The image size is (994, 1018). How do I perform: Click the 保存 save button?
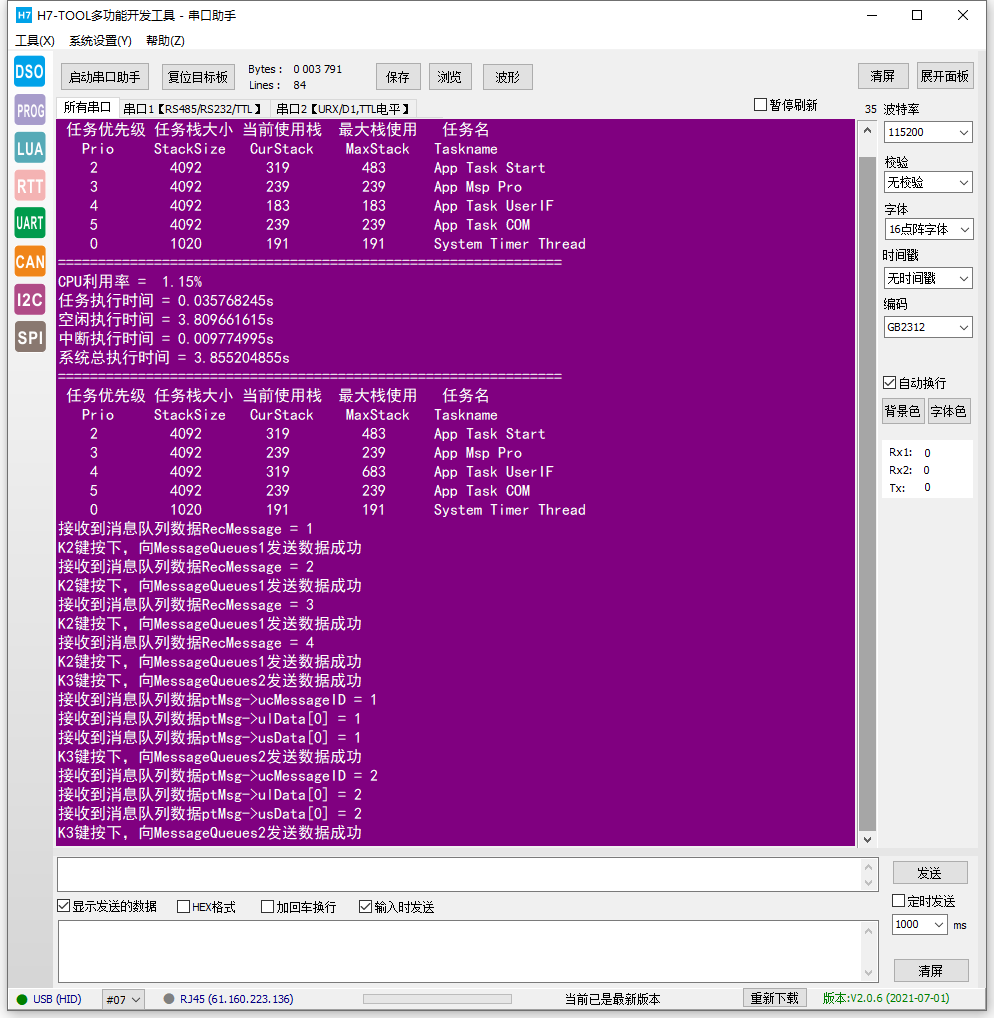click(x=398, y=77)
